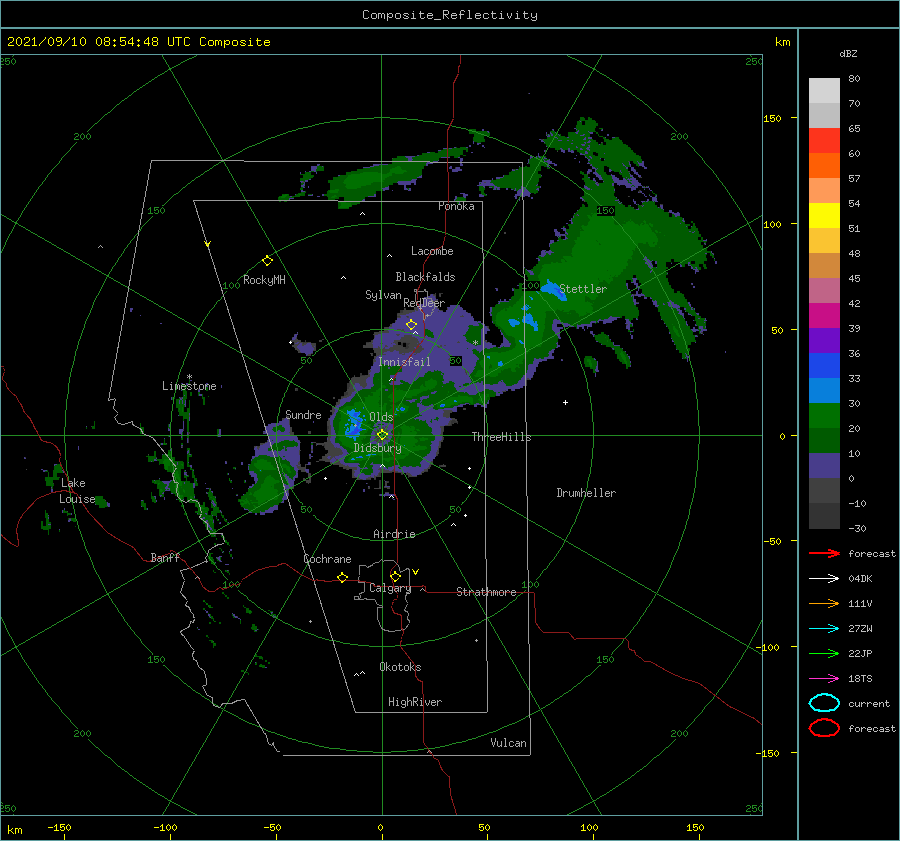Click the Cochrane city label
The image size is (900, 841).
pos(327,559)
